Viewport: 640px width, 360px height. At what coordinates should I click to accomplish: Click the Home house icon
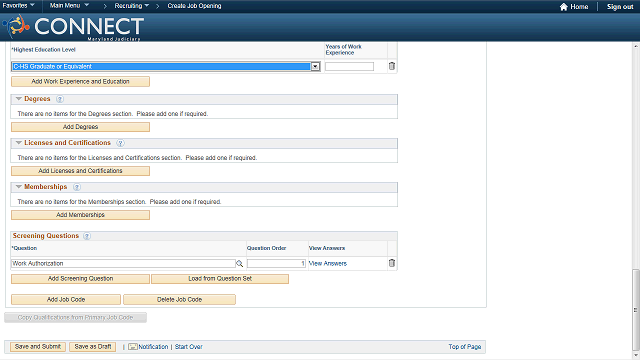(564, 7)
